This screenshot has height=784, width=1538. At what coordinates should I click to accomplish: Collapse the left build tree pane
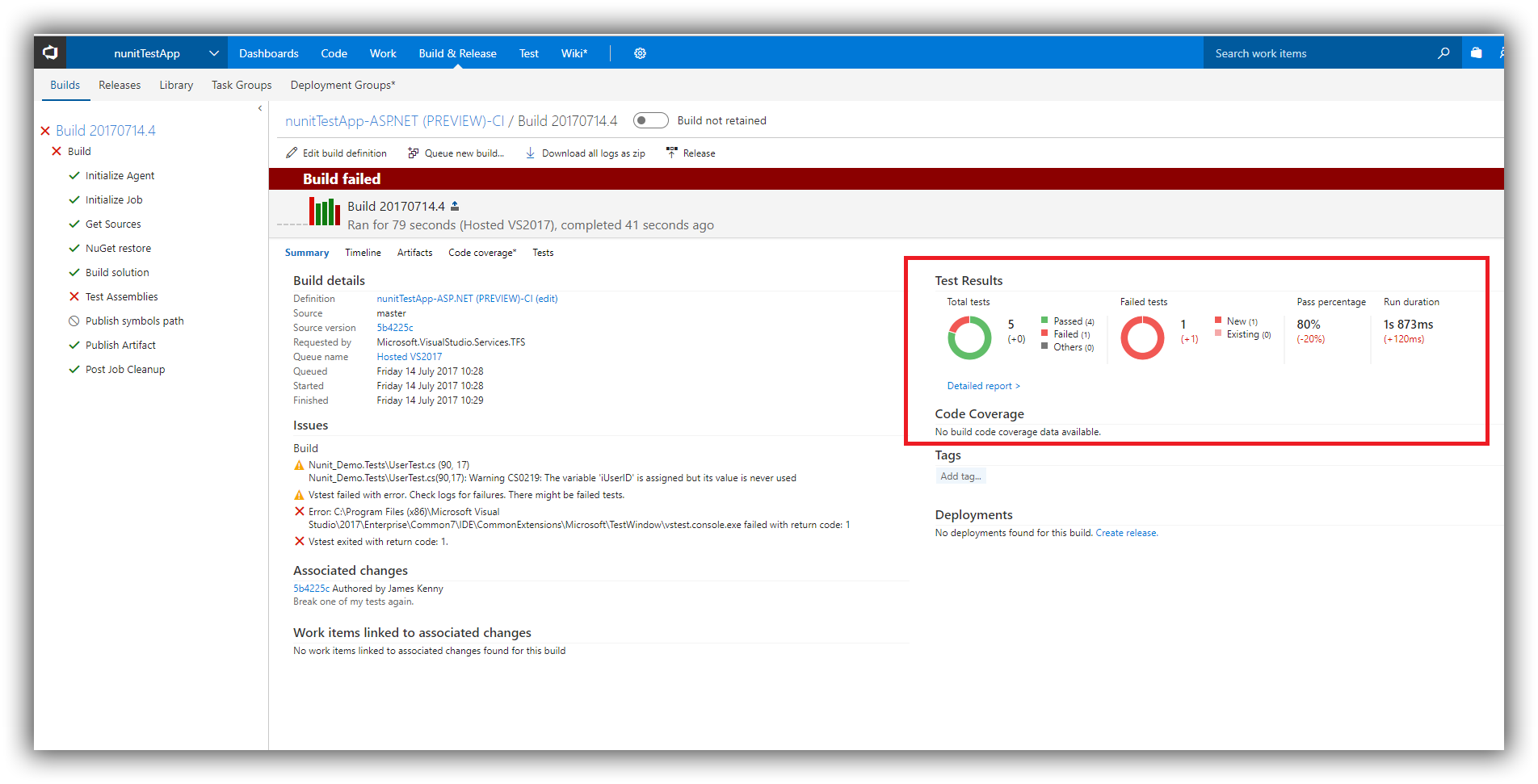point(260,108)
